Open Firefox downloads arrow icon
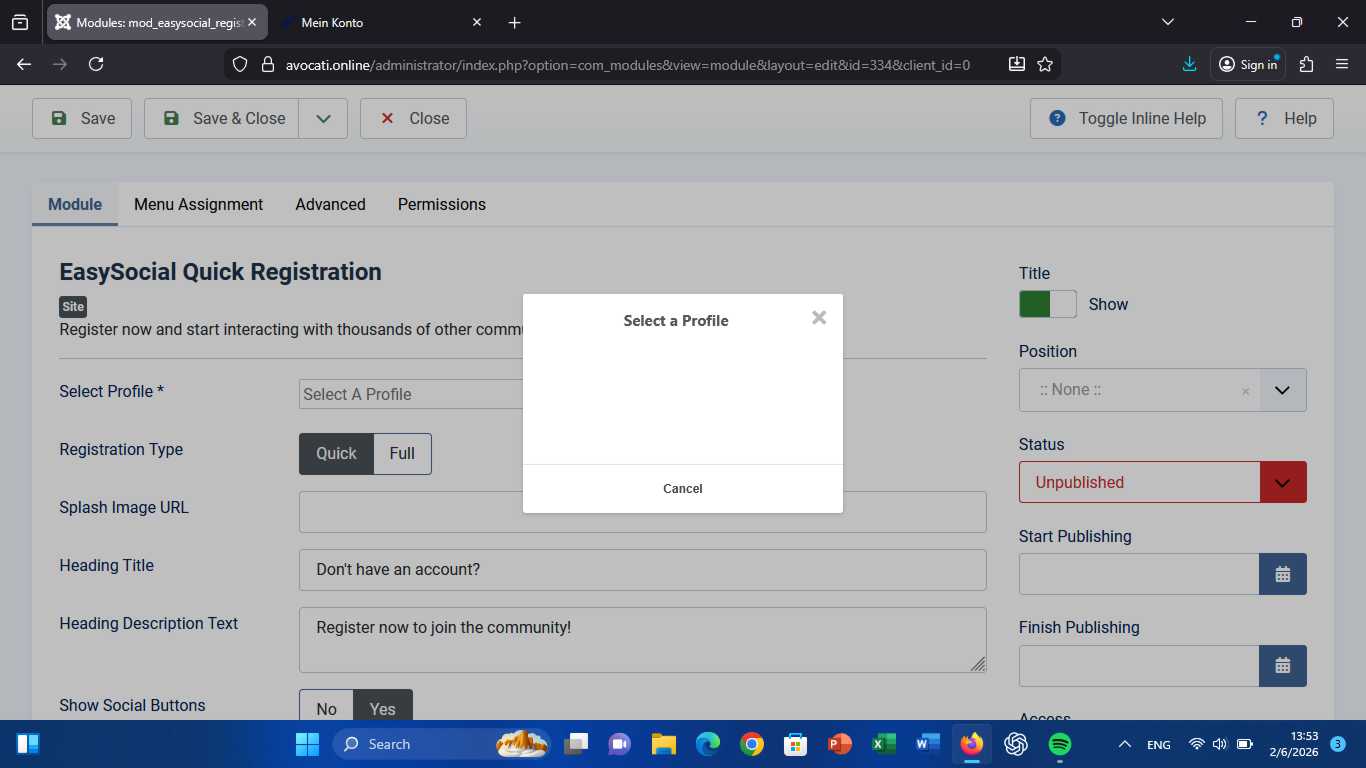The image size is (1366, 768). click(1189, 64)
